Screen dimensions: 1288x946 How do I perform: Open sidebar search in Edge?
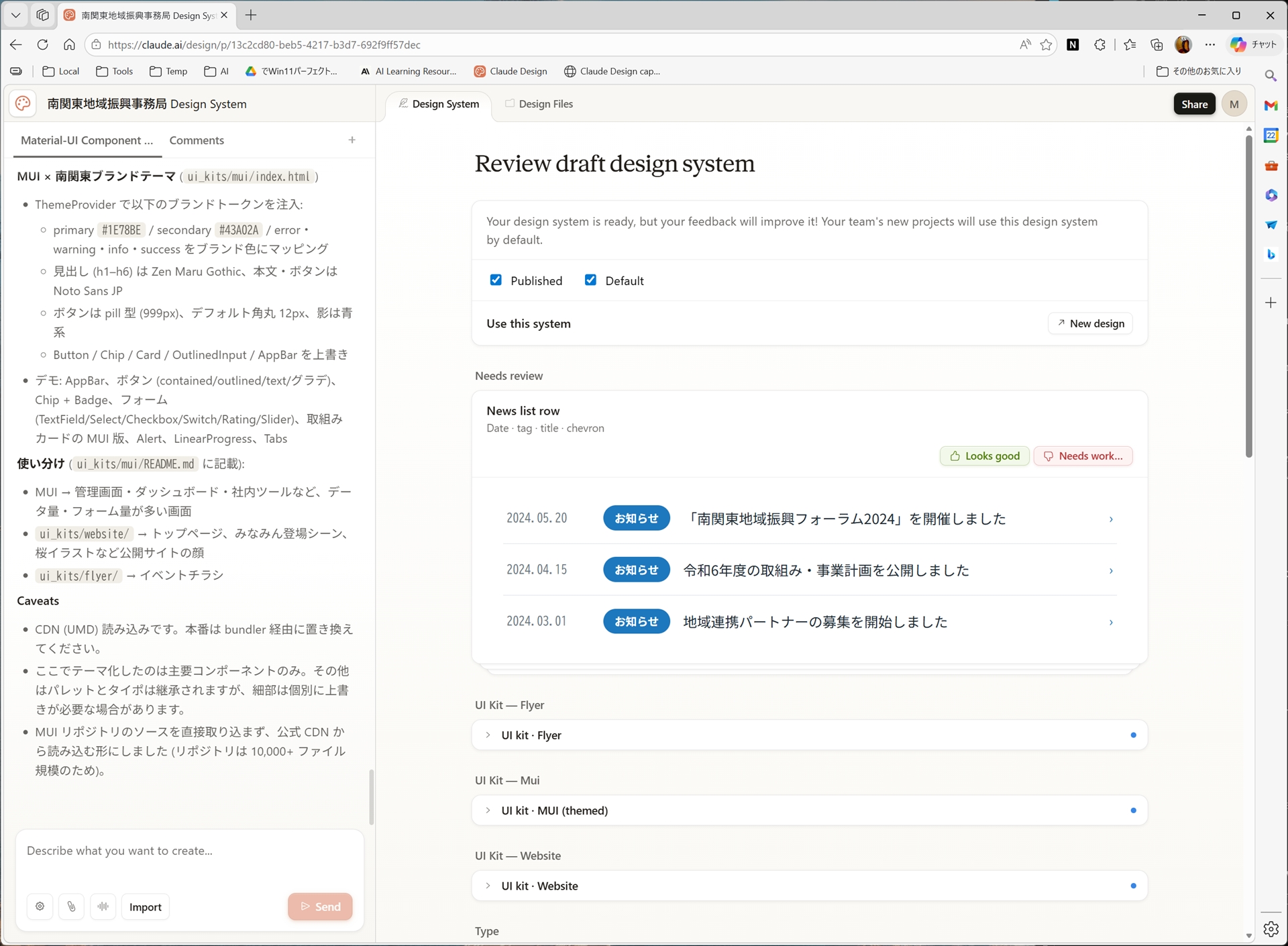pyautogui.click(x=1271, y=75)
